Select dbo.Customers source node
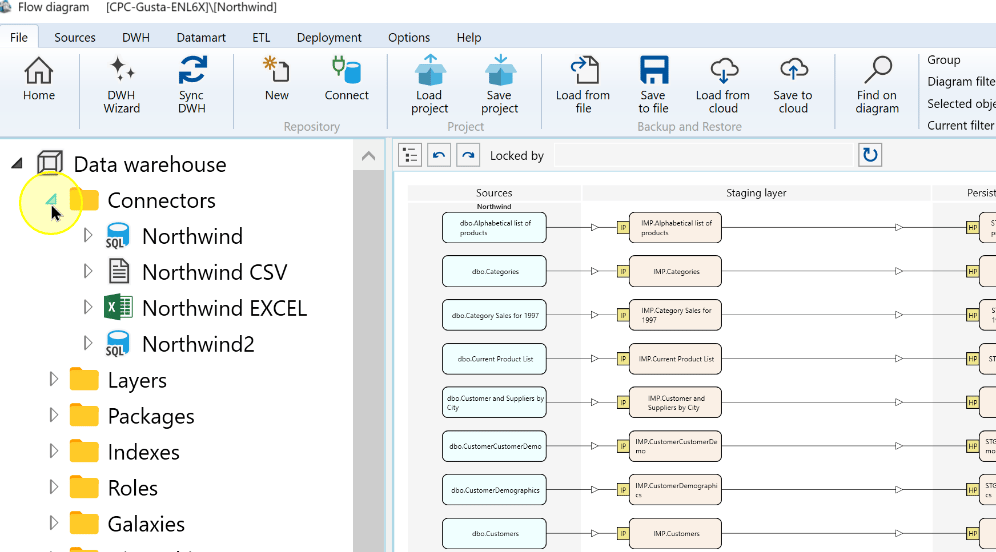Viewport: 996px width, 552px height. pyautogui.click(x=494, y=534)
